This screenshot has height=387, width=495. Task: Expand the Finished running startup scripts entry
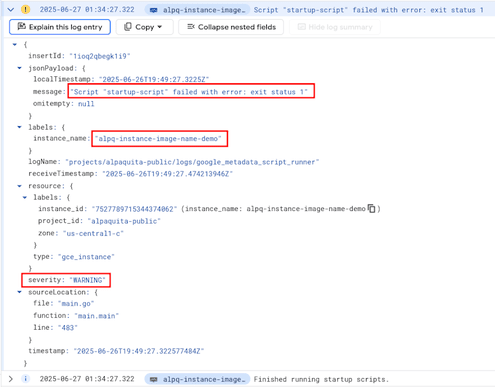click(11, 379)
